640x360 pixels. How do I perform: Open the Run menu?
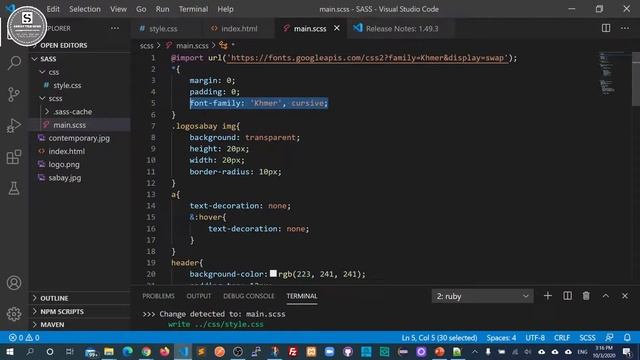point(162,9)
